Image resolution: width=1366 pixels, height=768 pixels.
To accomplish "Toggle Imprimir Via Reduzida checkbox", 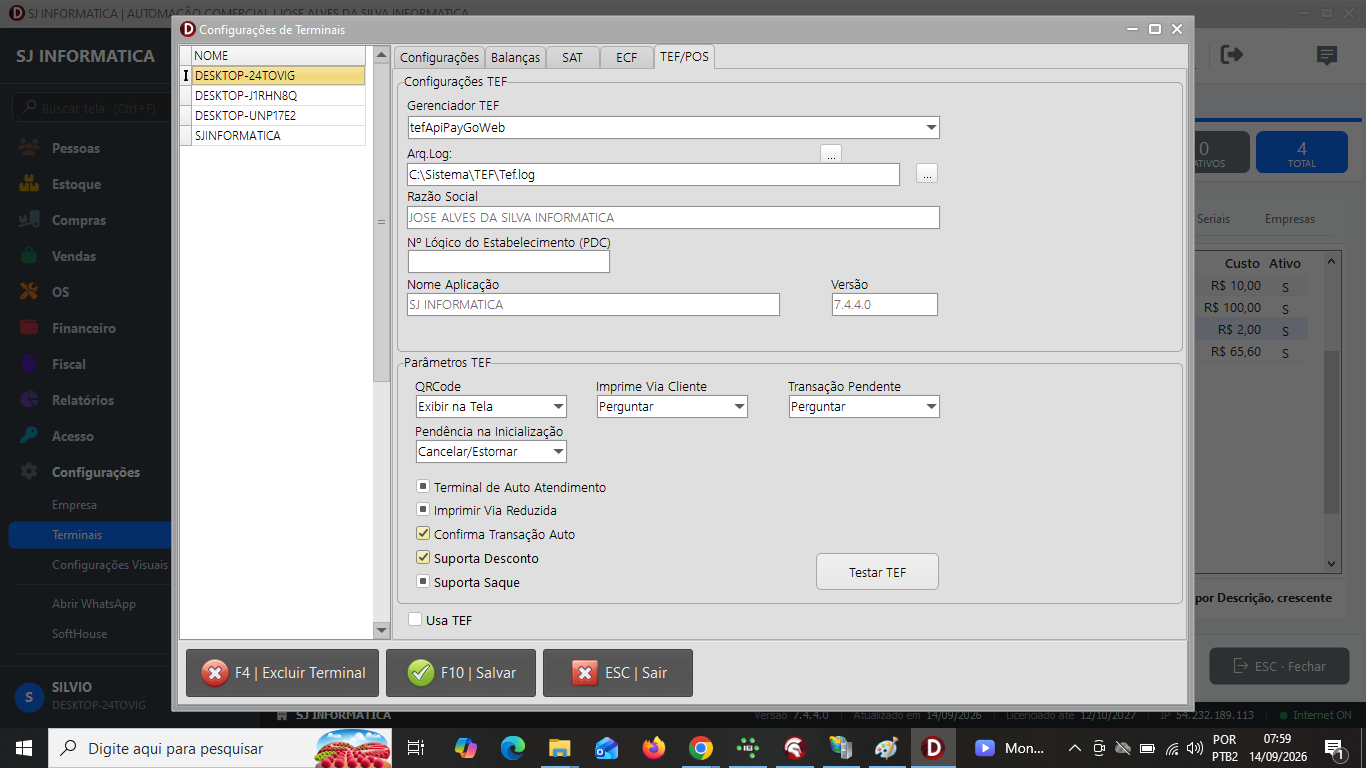I will tap(423, 510).
